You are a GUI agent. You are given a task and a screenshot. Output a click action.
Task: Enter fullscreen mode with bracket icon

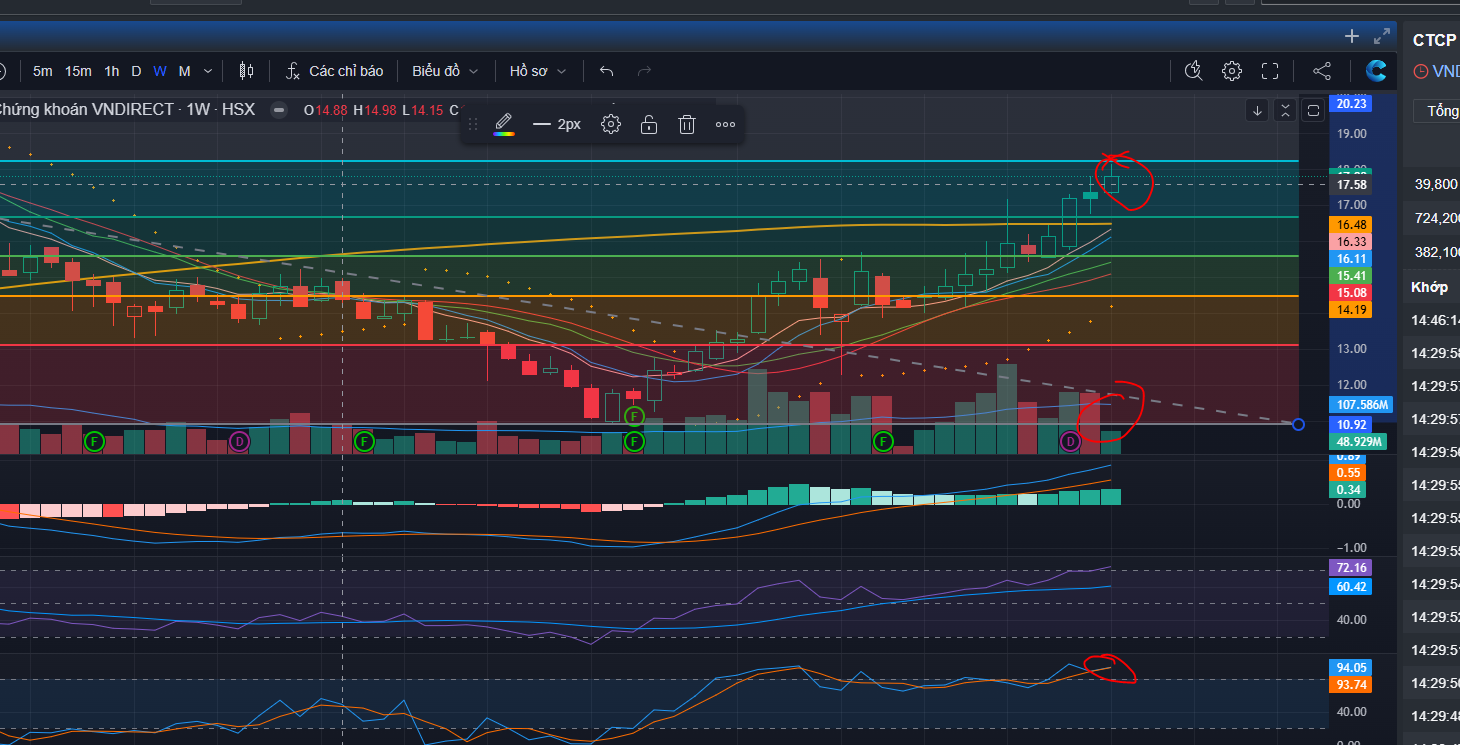click(1270, 71)
